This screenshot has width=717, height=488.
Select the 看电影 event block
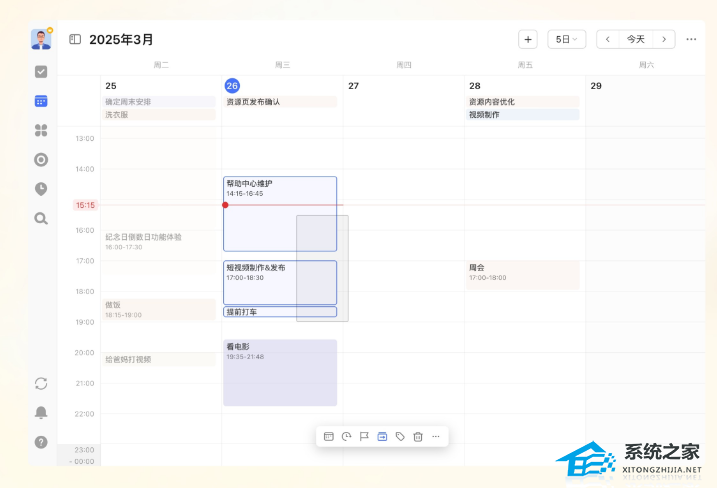point(279,372)
